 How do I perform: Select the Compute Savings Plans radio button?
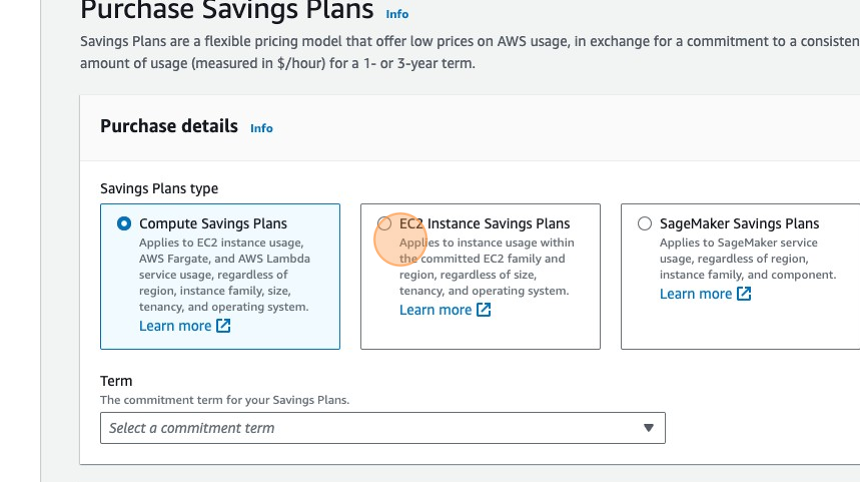[x=124, y=224]
